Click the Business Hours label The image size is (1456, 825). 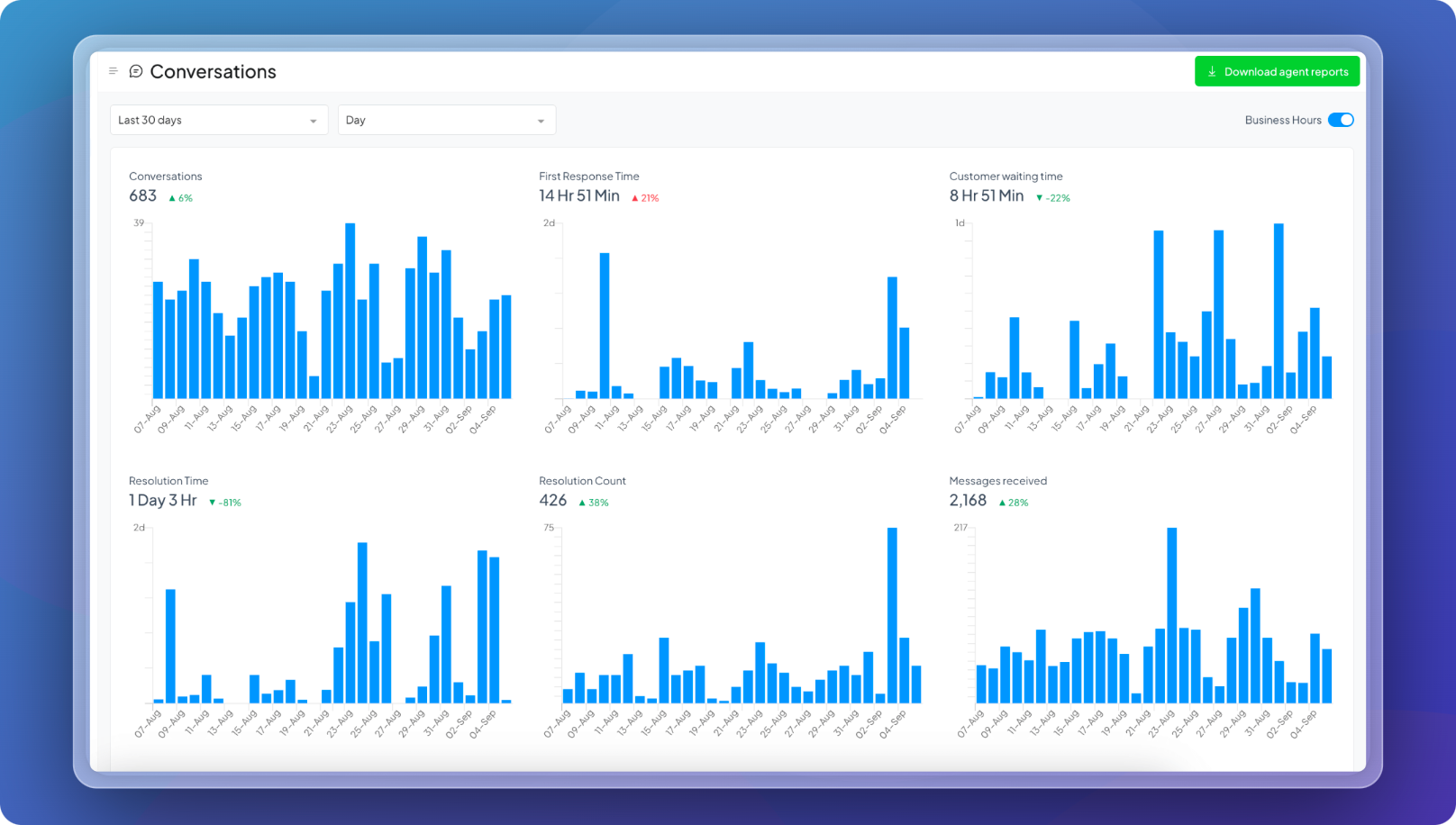(x=1283, y=120)
